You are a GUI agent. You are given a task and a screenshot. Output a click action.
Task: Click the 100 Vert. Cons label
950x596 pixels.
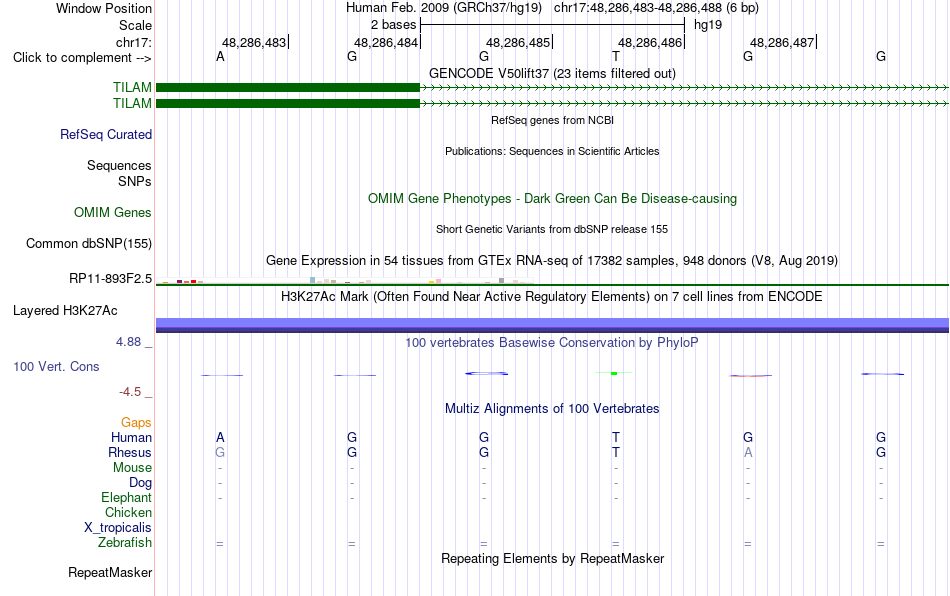tap(56, 366)
